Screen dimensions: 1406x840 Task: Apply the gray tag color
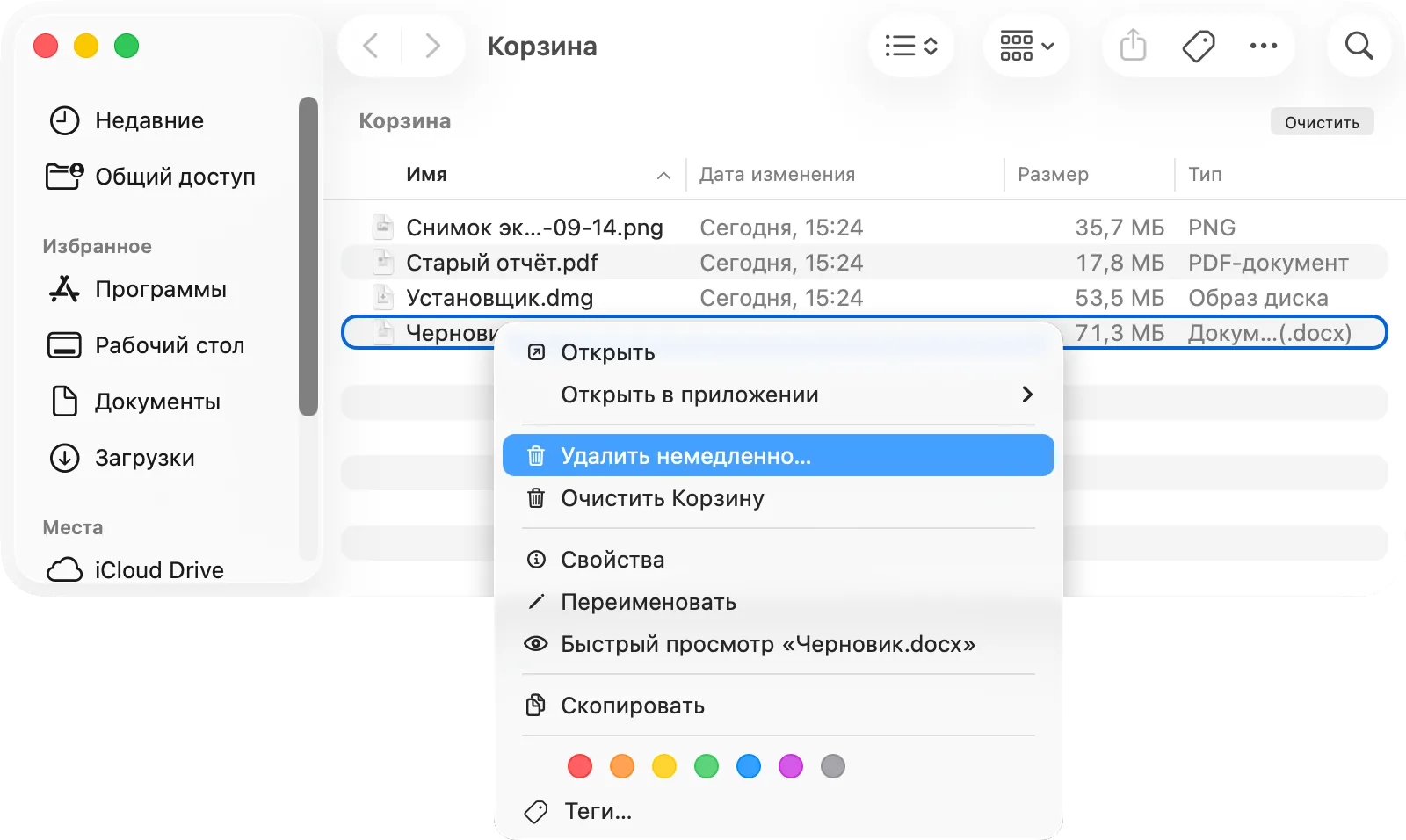pos(833,766)
